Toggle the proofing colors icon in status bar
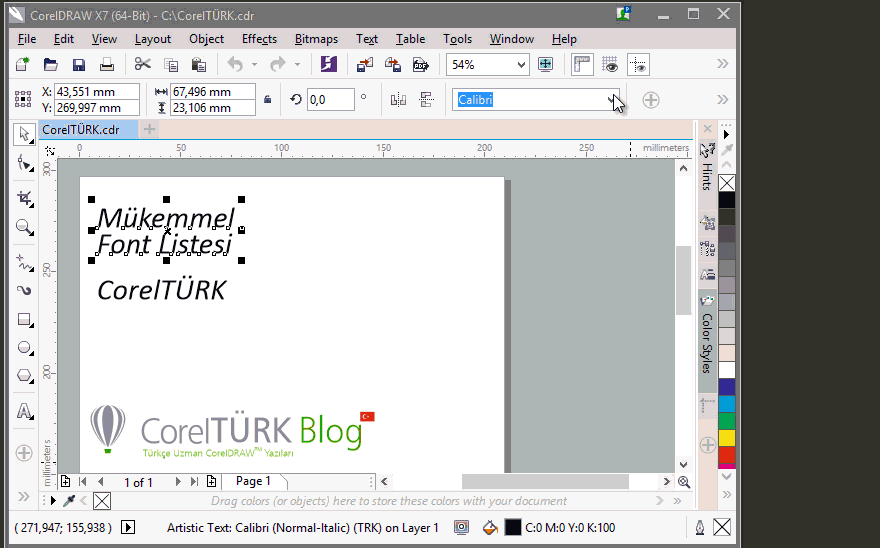 pyautogui.click(x=461, y=527)
